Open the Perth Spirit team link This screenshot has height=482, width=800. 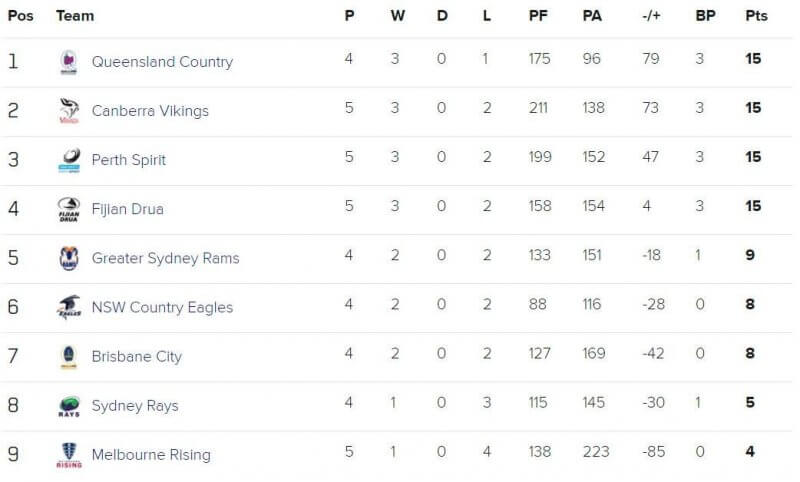tap(129, 160)
